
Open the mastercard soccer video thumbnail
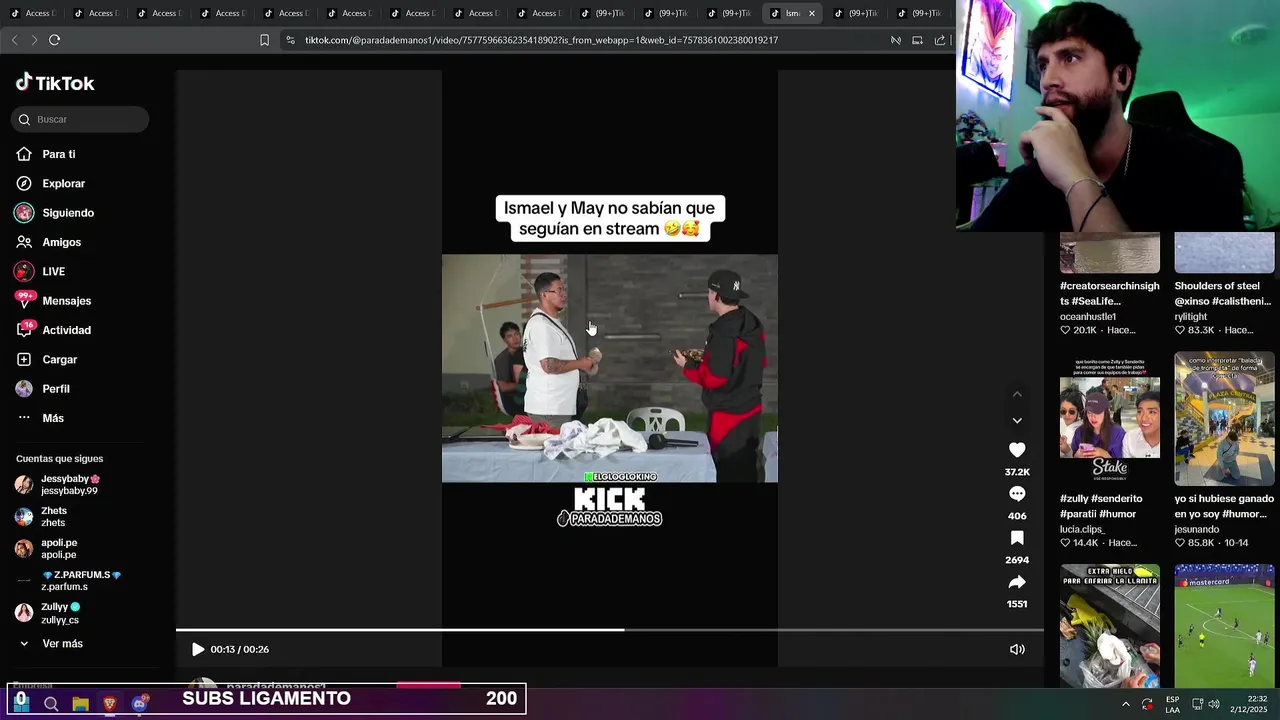(x=1224, y=625)
